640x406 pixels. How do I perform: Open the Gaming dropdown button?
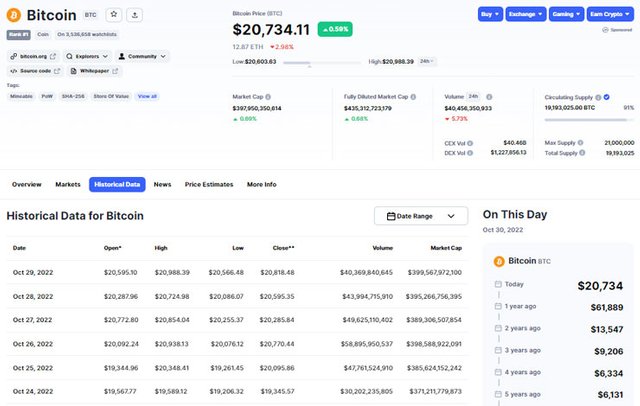[566, 14]
